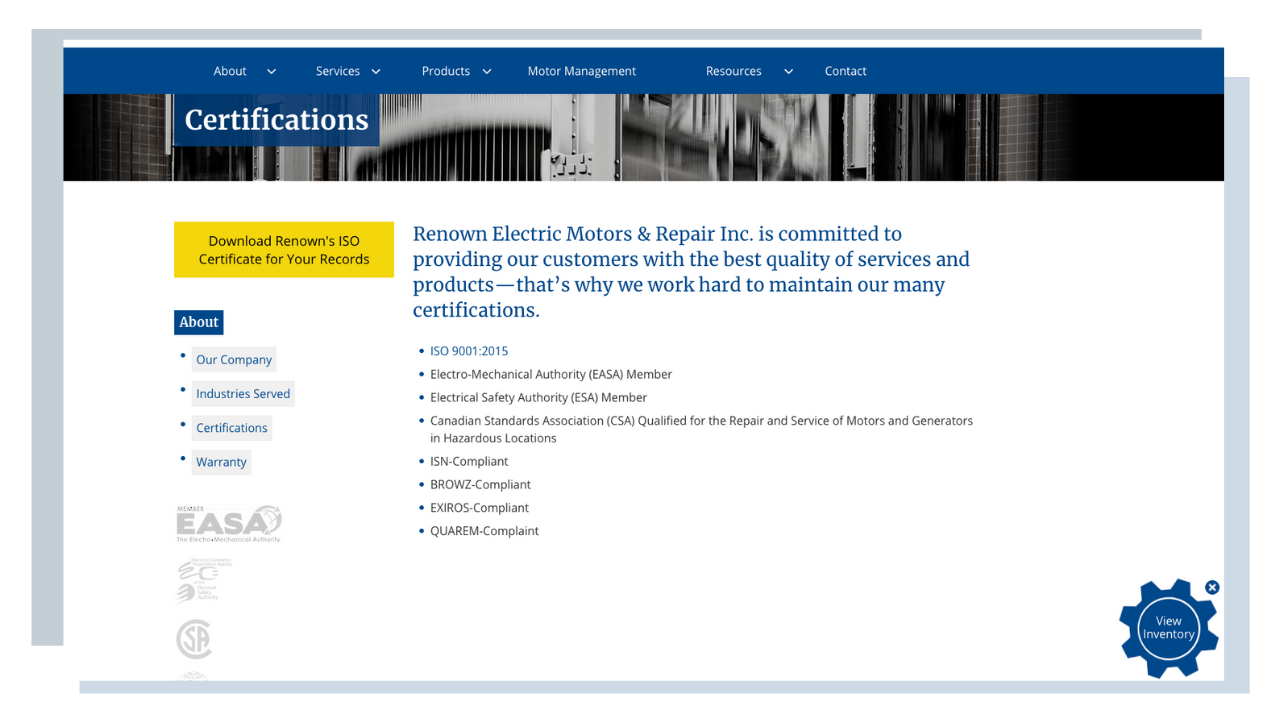Open the ISO 9001:2015 link
This screenshot has width=1280, height=720.
[x=469, y=351]
